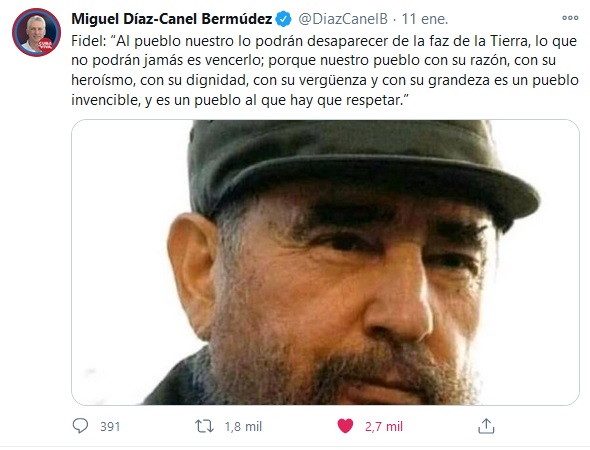Screen dimensions: 590x450
Task: Click the retweet arrows icon
Action: tap(204, 426)
